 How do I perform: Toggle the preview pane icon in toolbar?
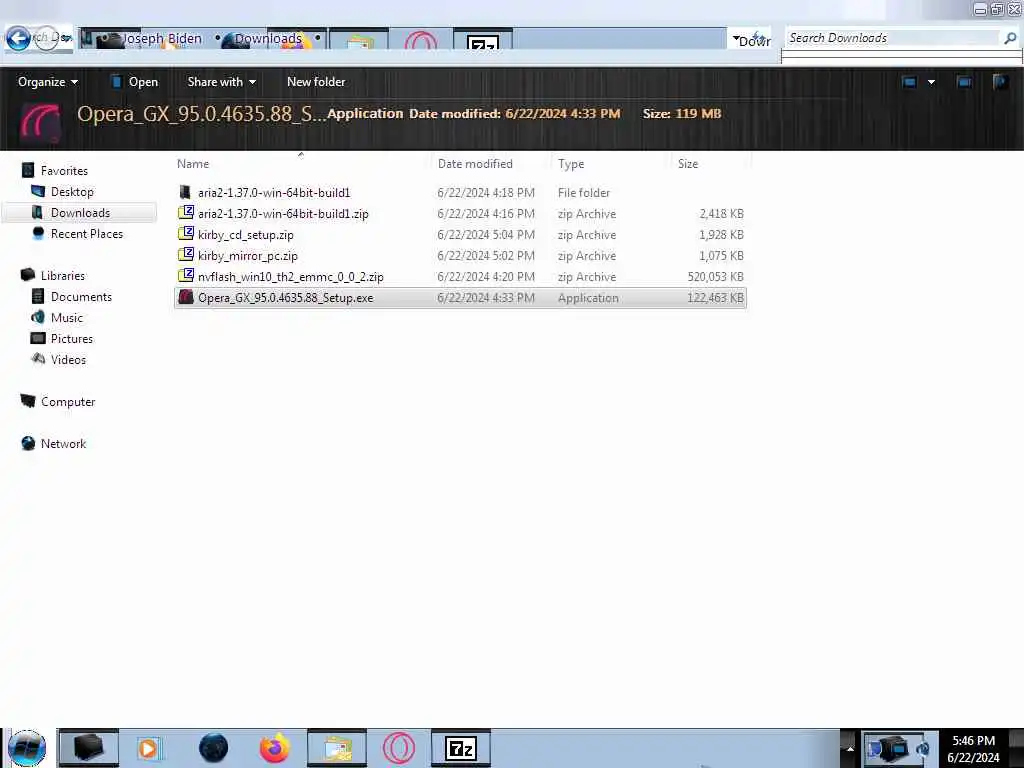click(x=964, y=82)
